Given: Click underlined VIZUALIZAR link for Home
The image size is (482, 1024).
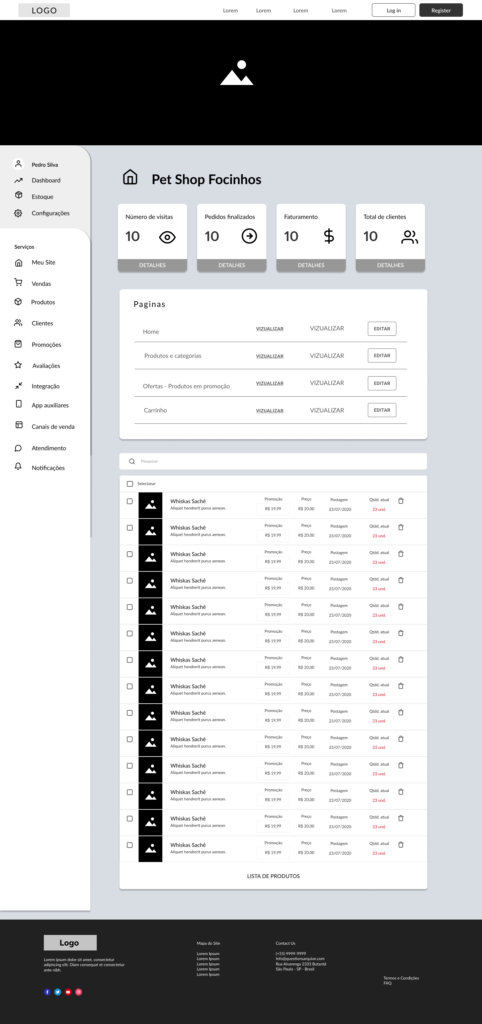Looking at the screenshot, I should [270, 329].
